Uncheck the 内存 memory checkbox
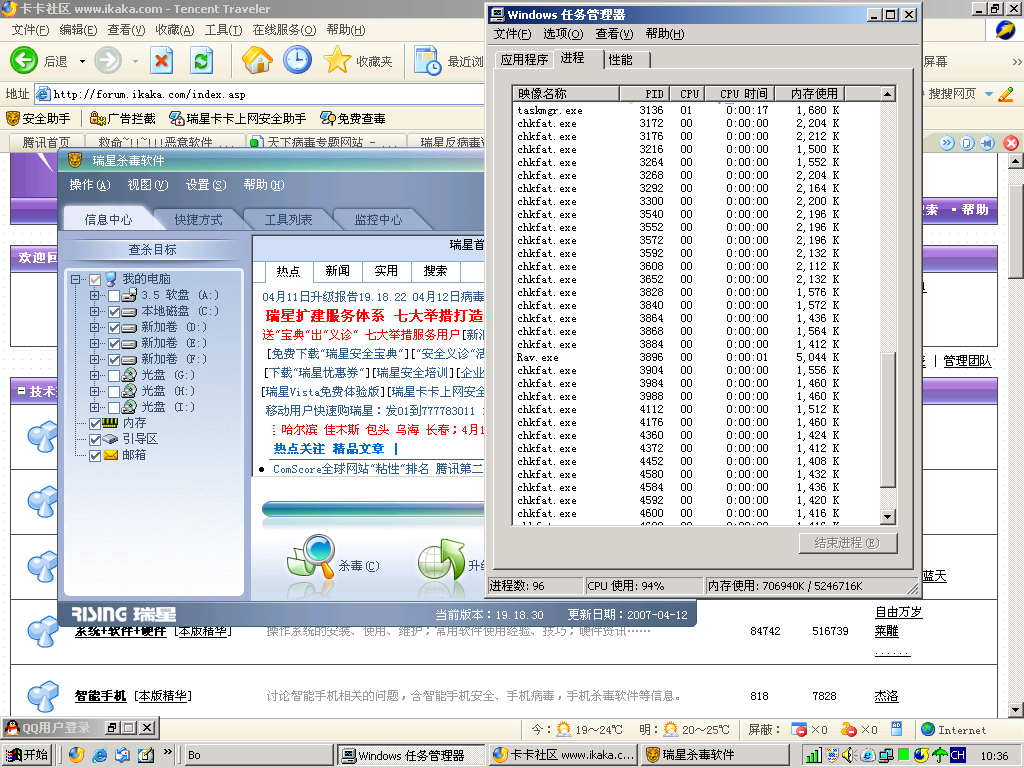The image size is (1024, 768). 95,423
